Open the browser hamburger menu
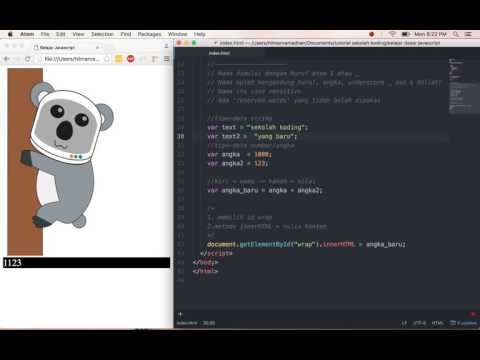The height and width of the screenshot is (360, 480). pos(167,59)
